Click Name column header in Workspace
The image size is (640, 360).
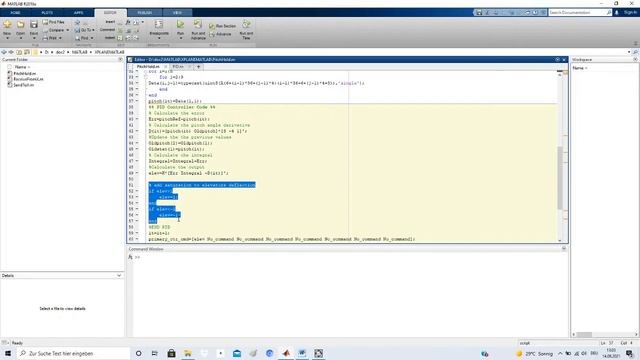coord(580,68)
